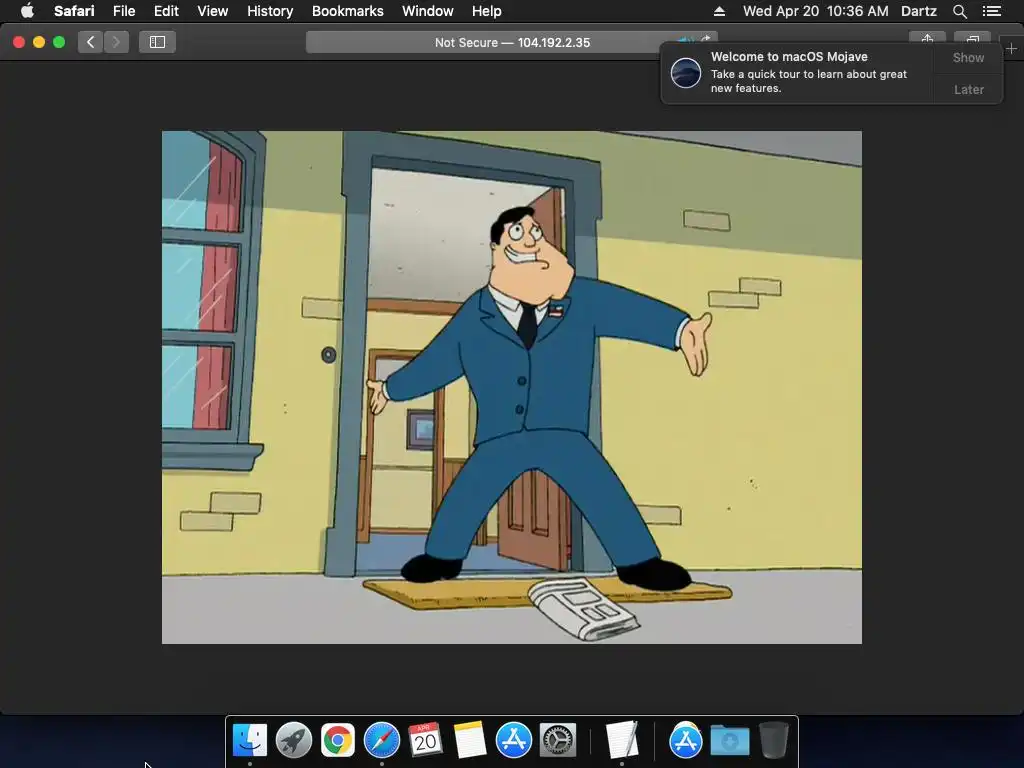Go forward to next page
This screenshot has height=768, width=1024.
[116, 42]
